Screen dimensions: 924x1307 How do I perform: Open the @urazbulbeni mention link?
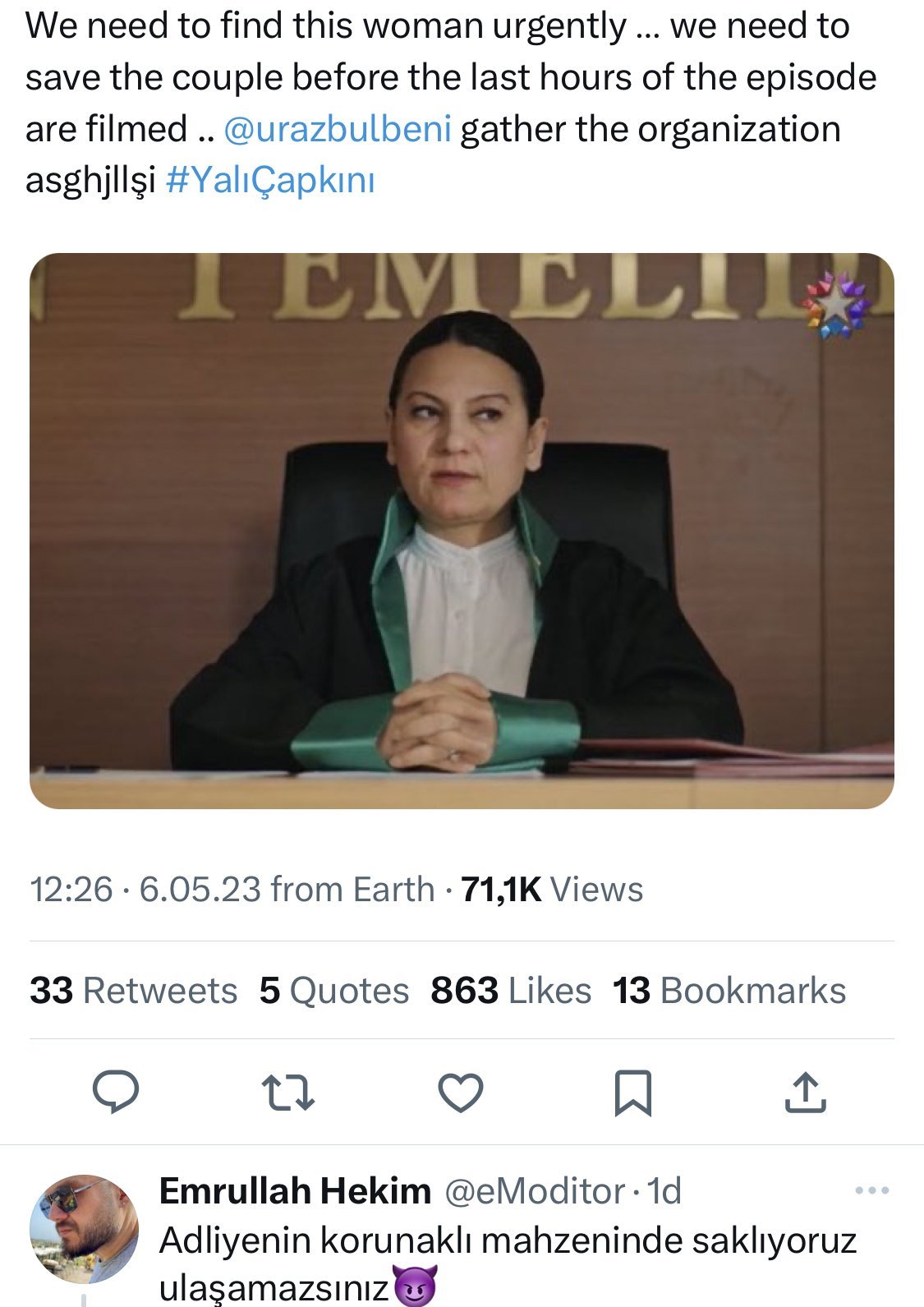(x=337, y=130)
